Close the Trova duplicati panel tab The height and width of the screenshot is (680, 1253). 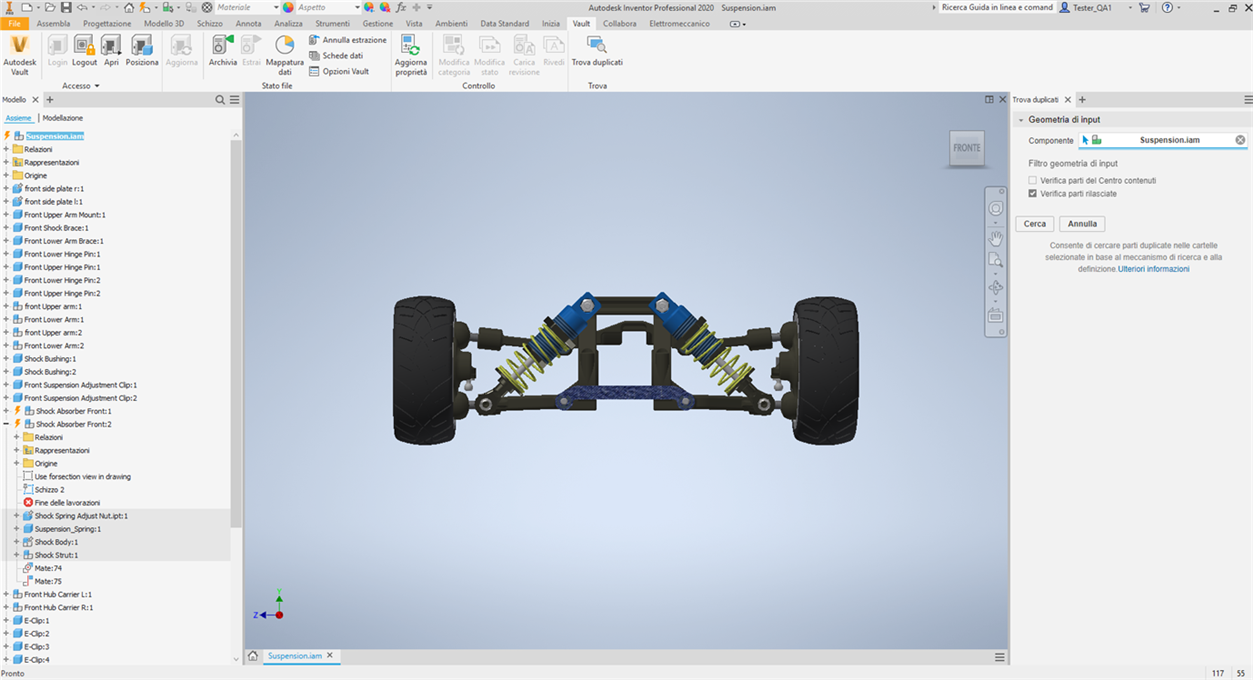click(x=1067, y=100)
